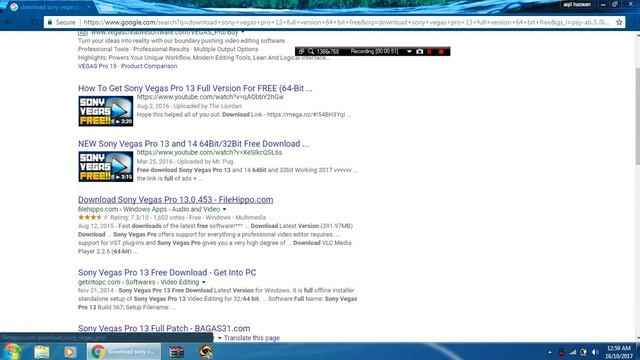The width and height of the screenshot is (640, 360).
Task: Expand the getintopc.com result options arrow
Action: tap(204, 282)
